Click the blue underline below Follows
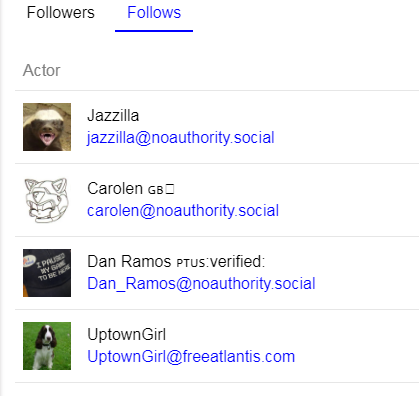 pyautogui.click(x=154, y=31)
